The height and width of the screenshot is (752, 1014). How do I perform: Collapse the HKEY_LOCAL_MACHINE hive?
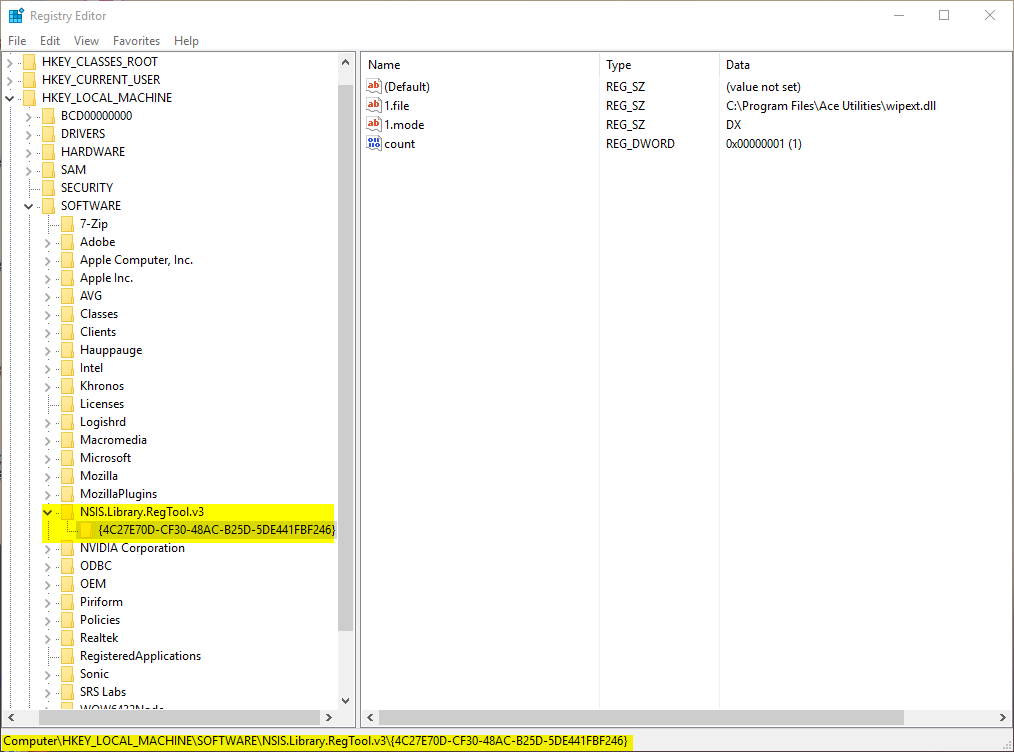pos(10,98)
